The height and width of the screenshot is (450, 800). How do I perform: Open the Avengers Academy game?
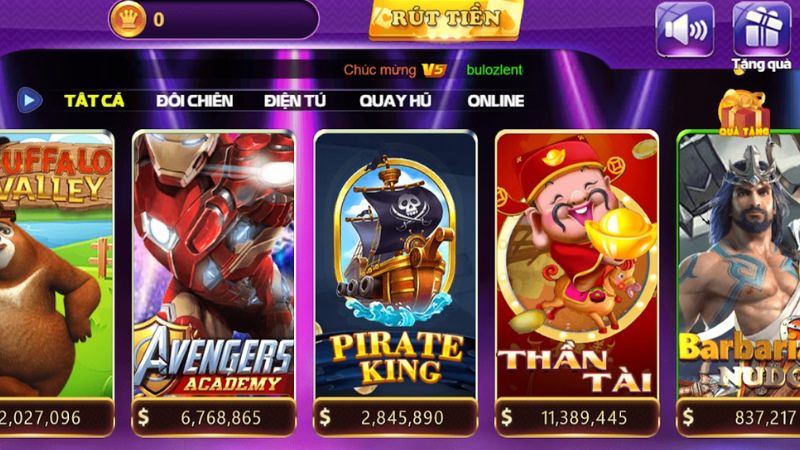coord(214,264)
